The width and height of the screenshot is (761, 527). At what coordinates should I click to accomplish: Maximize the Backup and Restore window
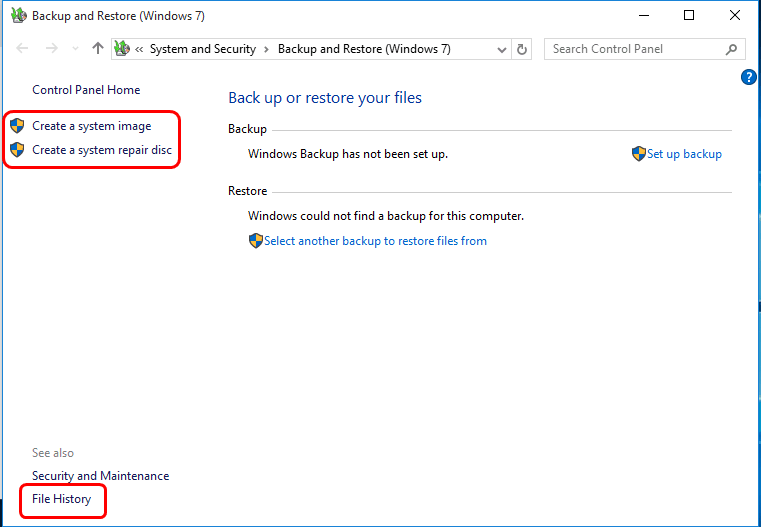pos(689,16)
